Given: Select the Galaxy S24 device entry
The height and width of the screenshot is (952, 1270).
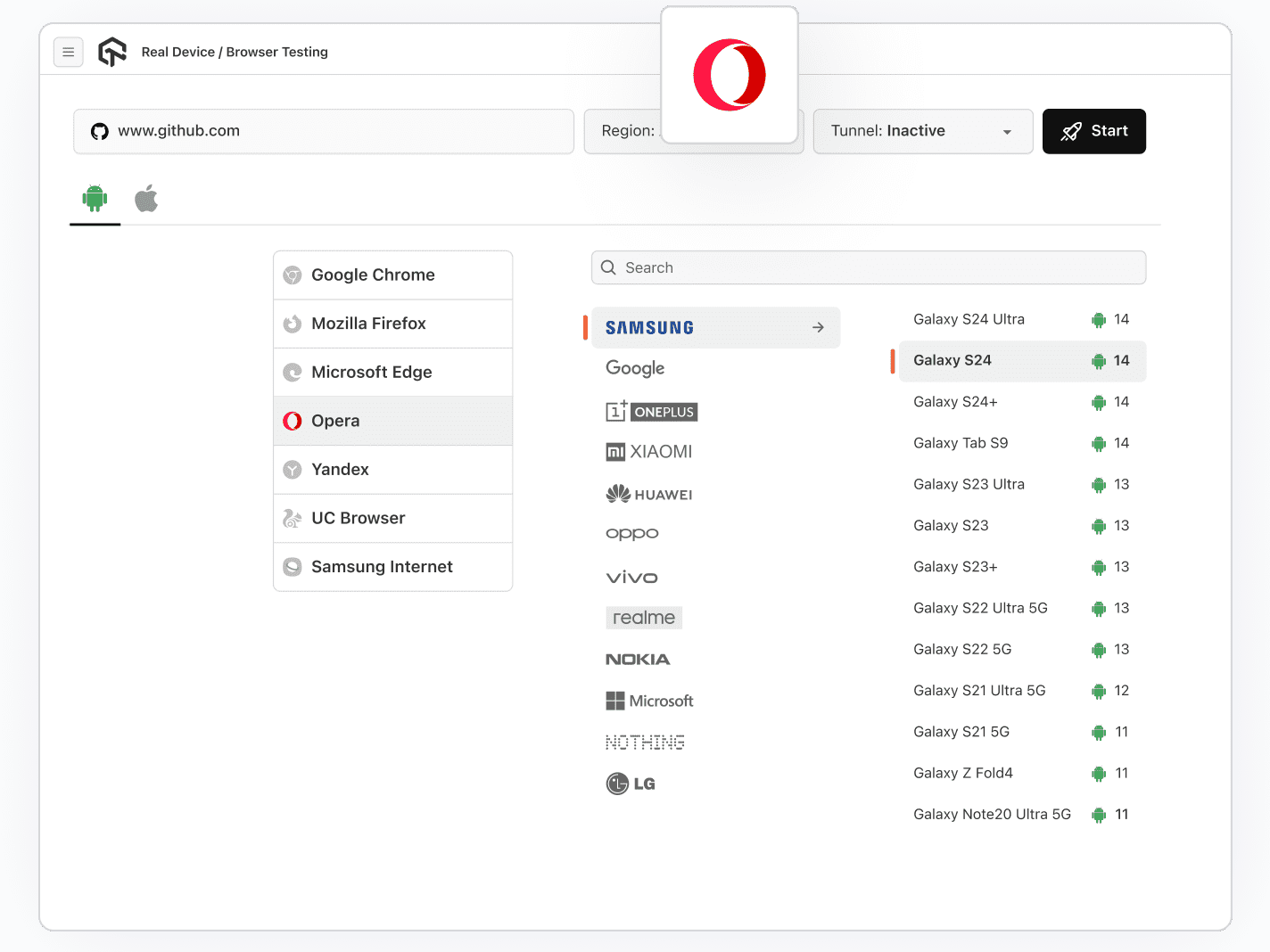Looking at the screenshot, I should 952,360.
